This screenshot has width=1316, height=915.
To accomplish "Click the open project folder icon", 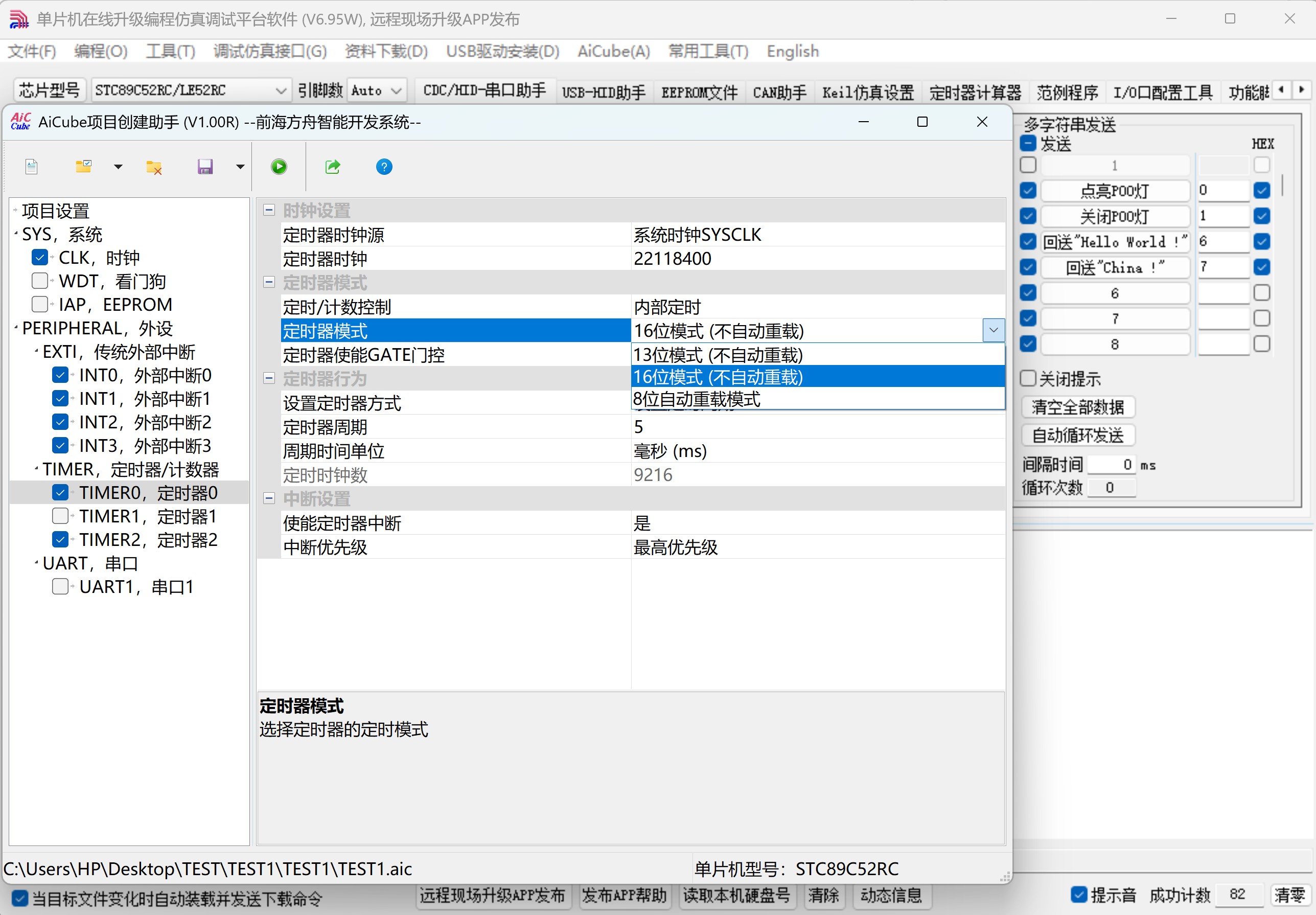I will 84,167.
